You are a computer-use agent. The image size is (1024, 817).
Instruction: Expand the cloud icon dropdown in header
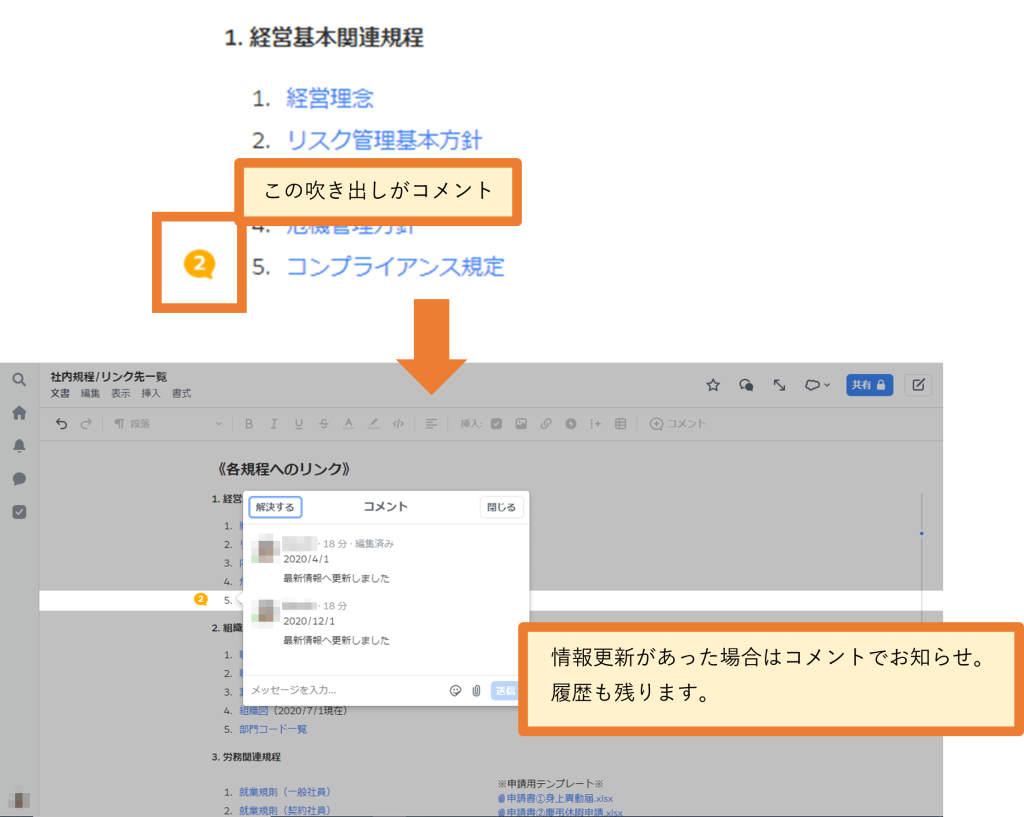tap(818, 385)
